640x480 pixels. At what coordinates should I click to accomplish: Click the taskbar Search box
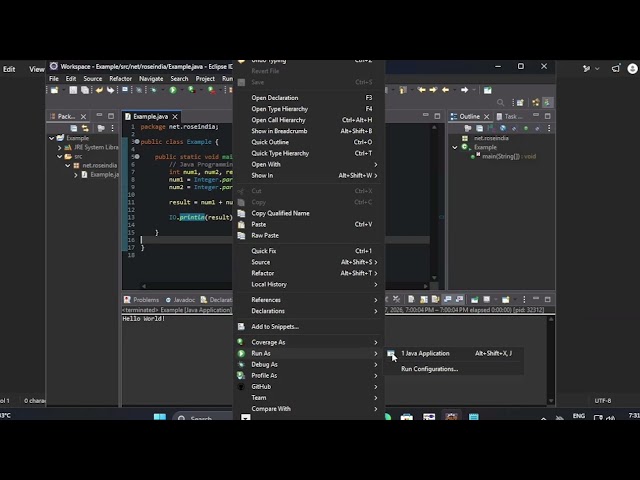coord(203,417)
